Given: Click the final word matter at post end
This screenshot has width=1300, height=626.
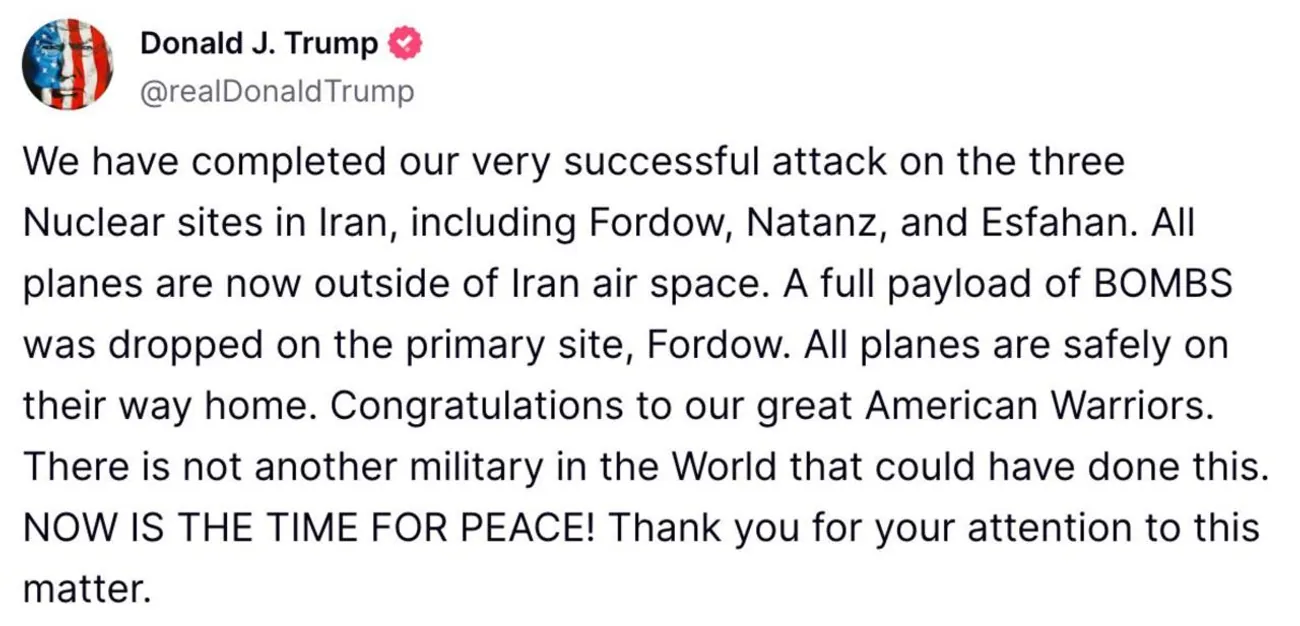Looking at the screenshot, I should pos(86,589).
